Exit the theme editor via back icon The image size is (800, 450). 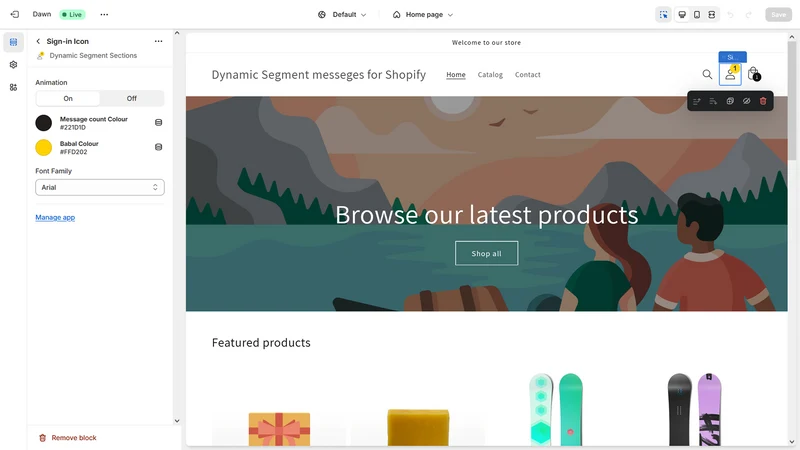pyautogui.click(x=14, y=14)
